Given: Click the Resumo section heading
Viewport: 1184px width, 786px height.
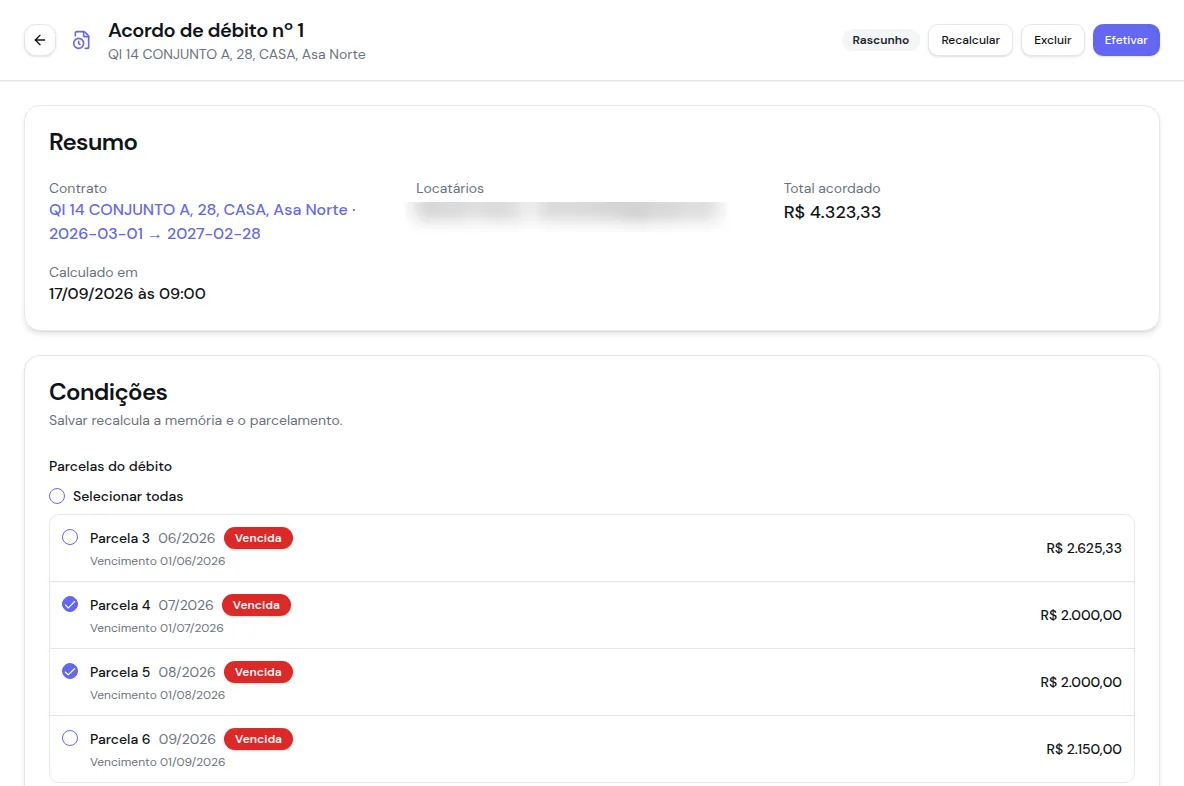Looking at the screenshot, I should 93,142.
